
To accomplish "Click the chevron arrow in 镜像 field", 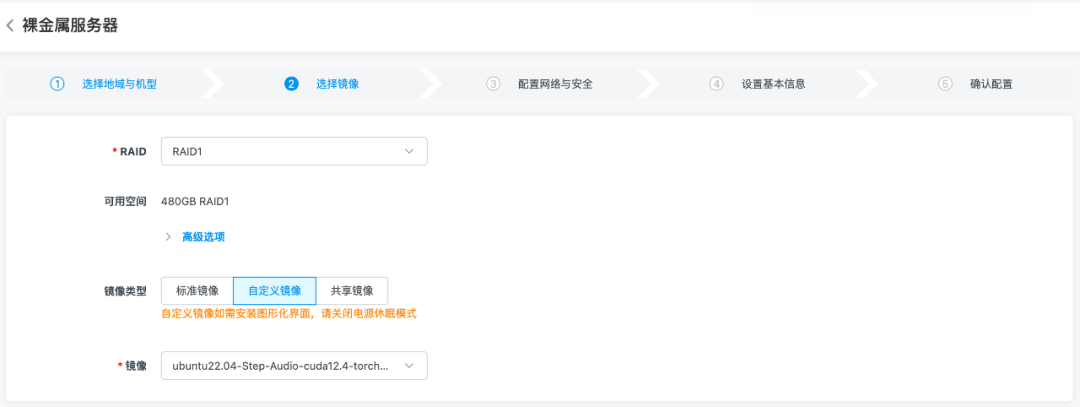I will pos(409,366).
